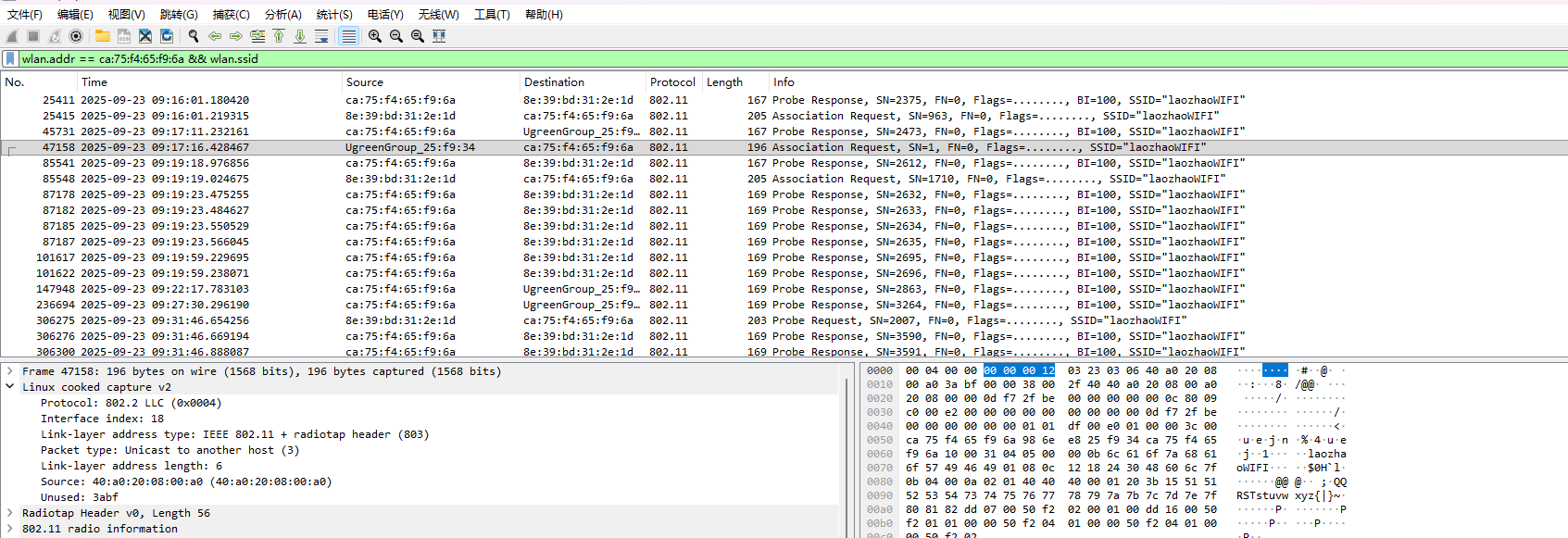Go forward to next packet

pos(236,36)
